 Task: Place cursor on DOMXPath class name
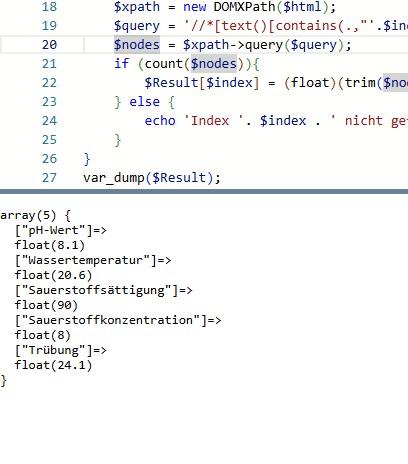pyautogui.click(x=244, y=7)
